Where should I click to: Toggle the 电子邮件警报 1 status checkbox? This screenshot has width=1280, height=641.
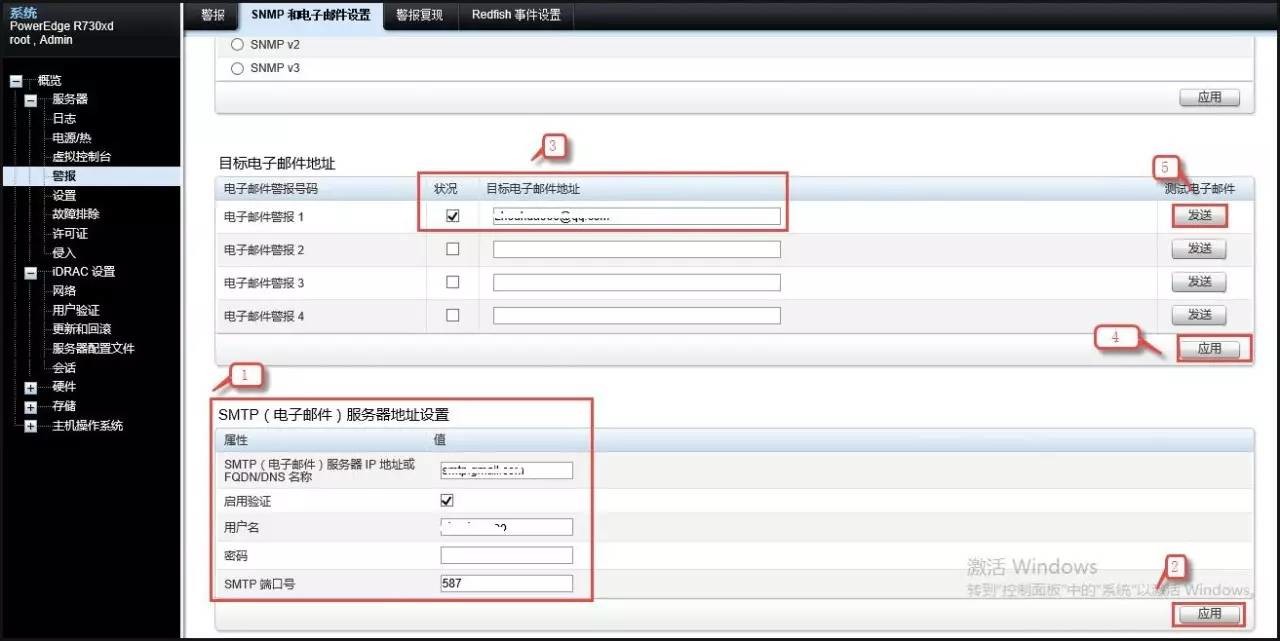point(453,216)
